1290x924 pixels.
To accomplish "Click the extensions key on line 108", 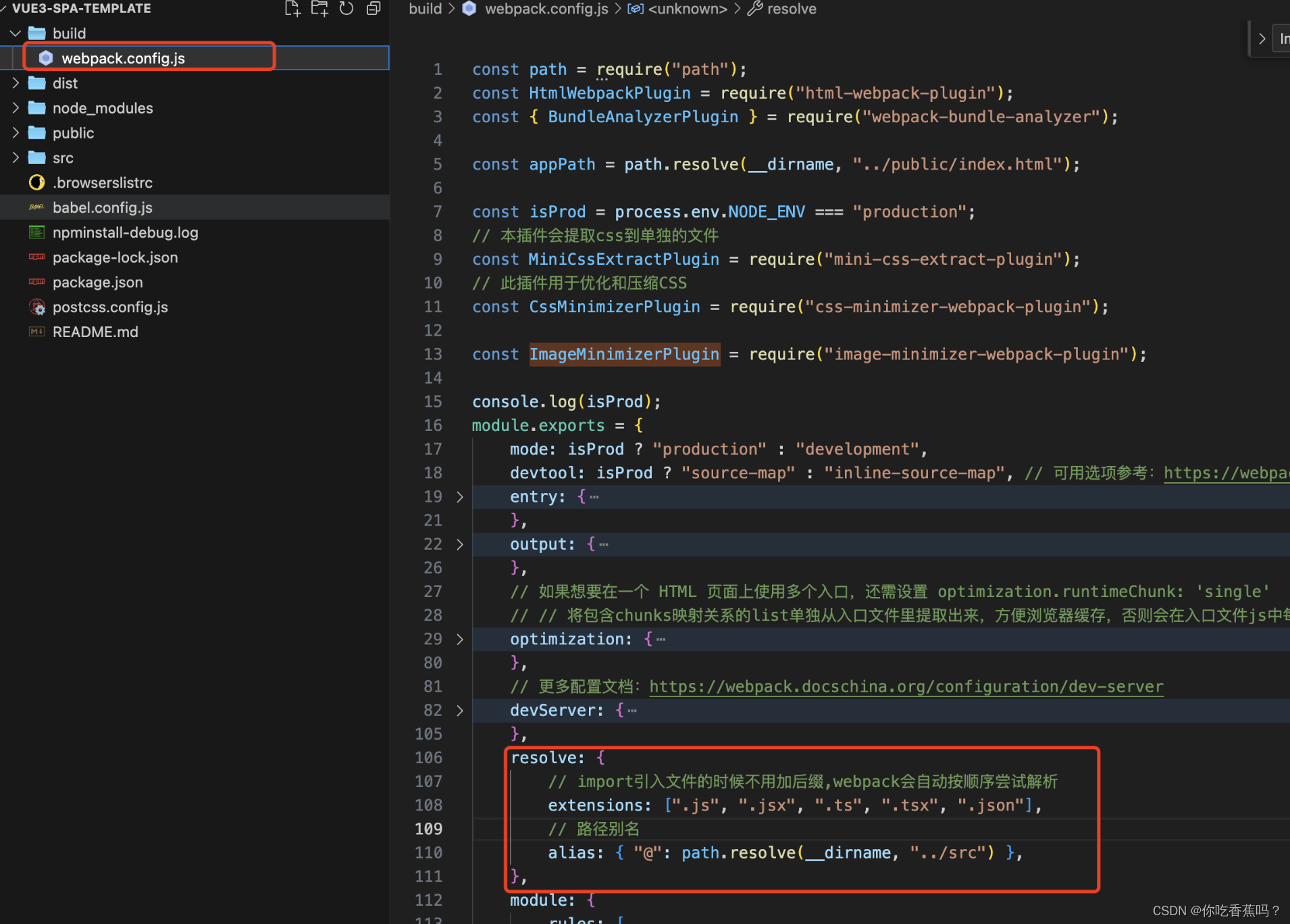I will pos(595,805).
